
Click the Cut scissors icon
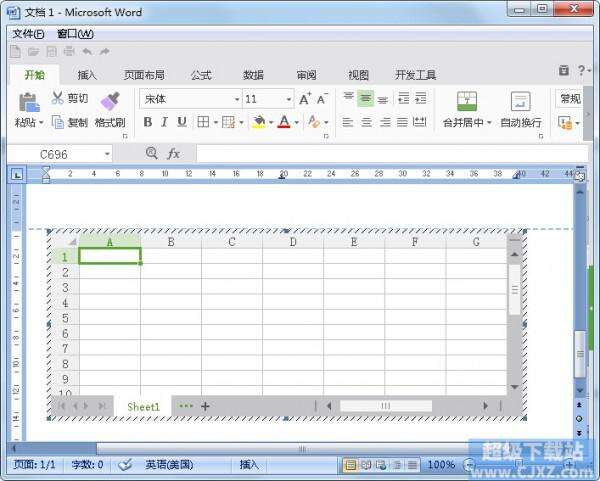57,98
